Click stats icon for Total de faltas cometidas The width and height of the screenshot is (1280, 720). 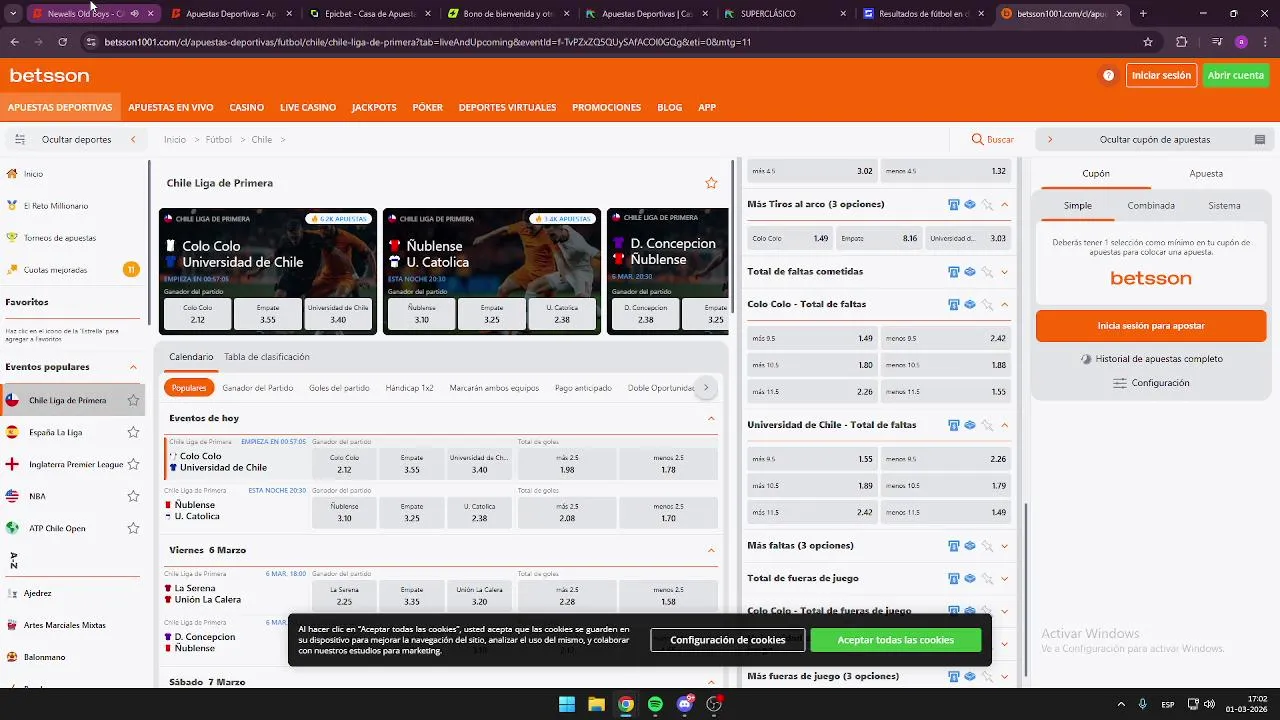pyautogui.click(x=953, y=271)
